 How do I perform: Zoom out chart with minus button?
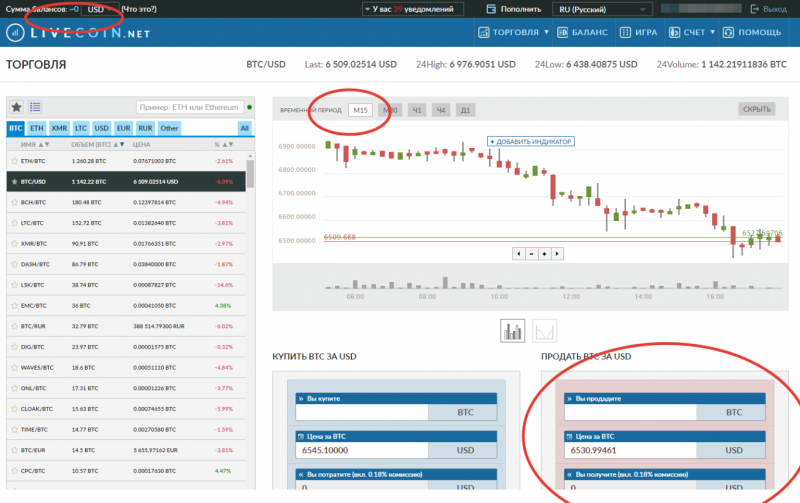pos(532,254)
